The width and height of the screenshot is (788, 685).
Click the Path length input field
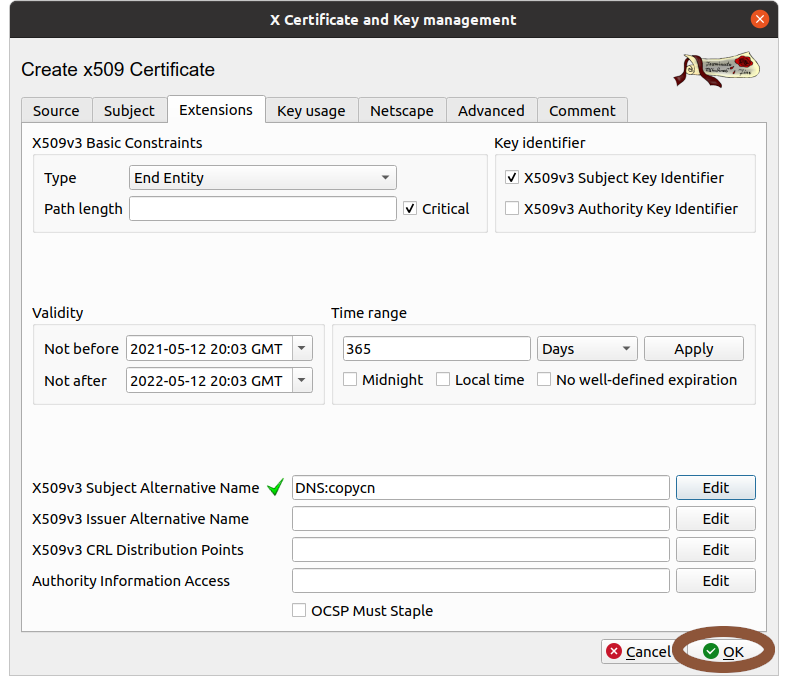(x=263, y=209)
